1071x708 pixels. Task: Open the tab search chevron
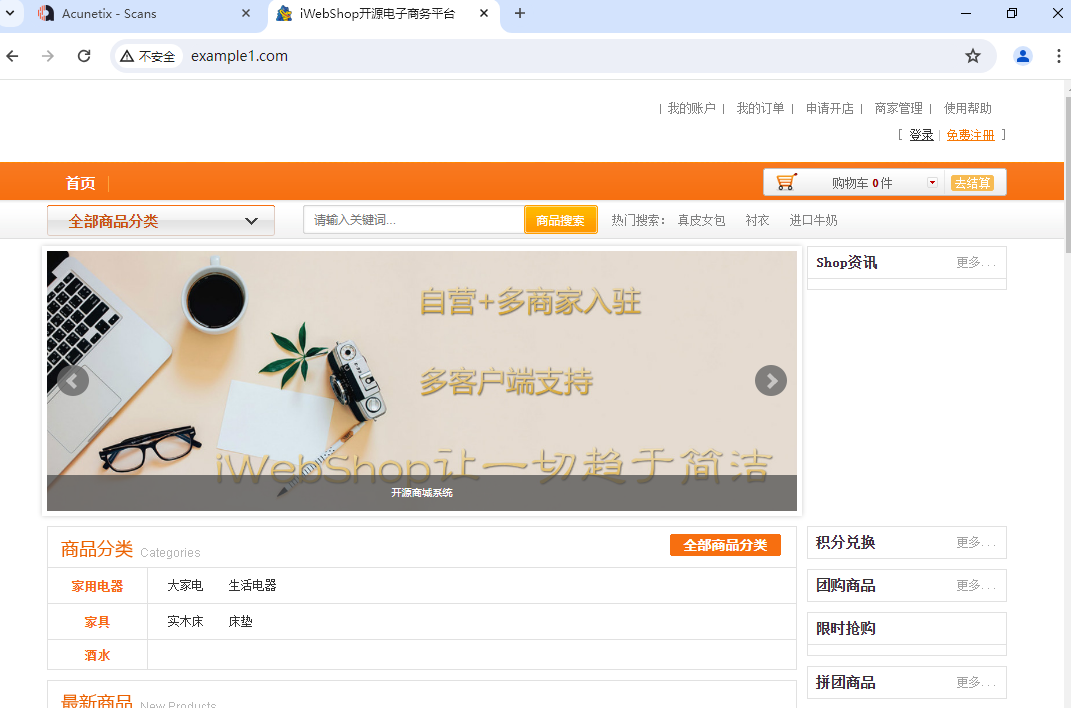tap(10, 13)
